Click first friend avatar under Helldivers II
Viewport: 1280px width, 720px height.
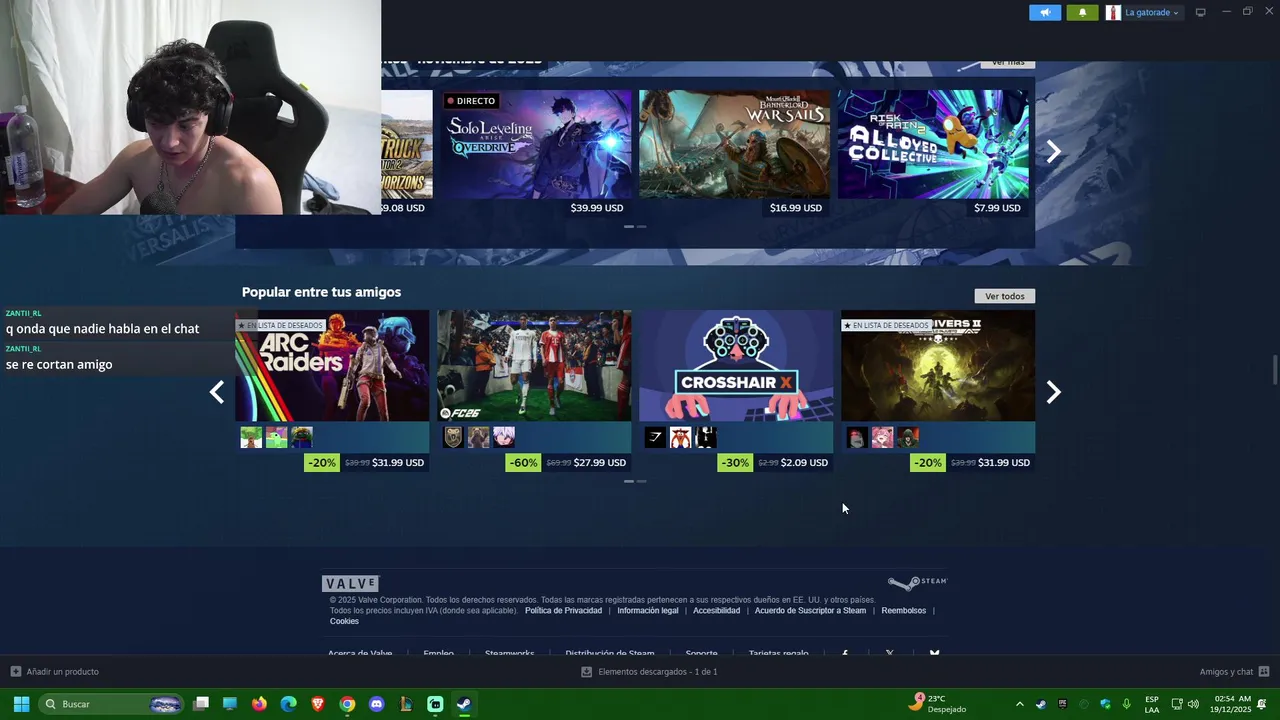pos(857,437)
